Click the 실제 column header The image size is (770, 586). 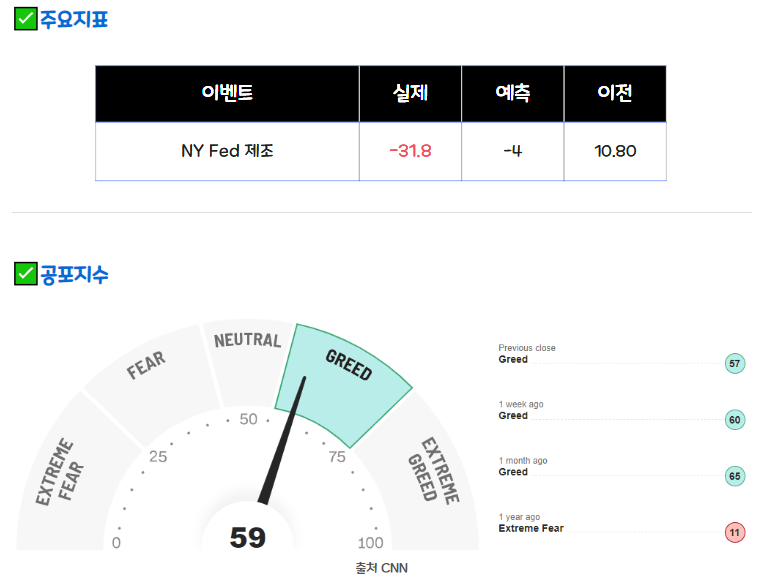[411, 93]
